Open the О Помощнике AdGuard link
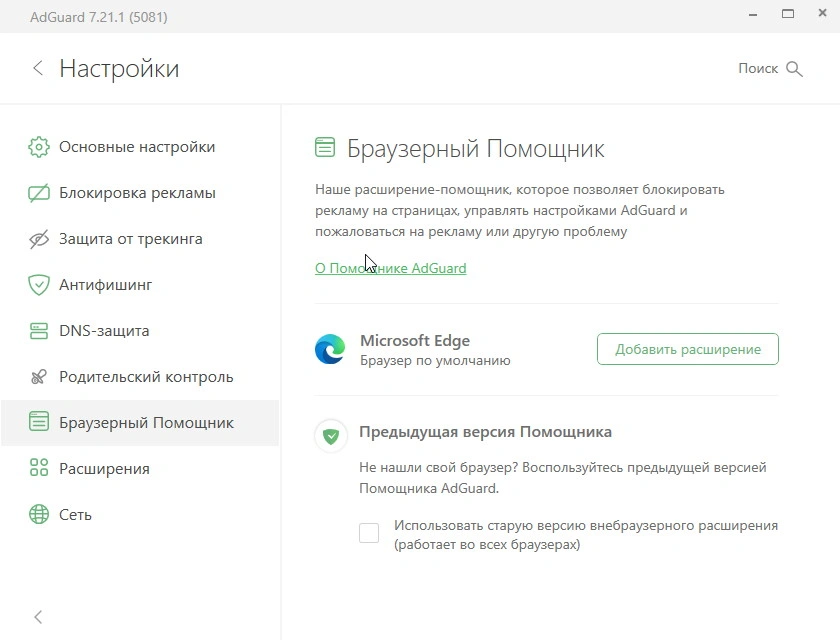 tap(391, 268)
